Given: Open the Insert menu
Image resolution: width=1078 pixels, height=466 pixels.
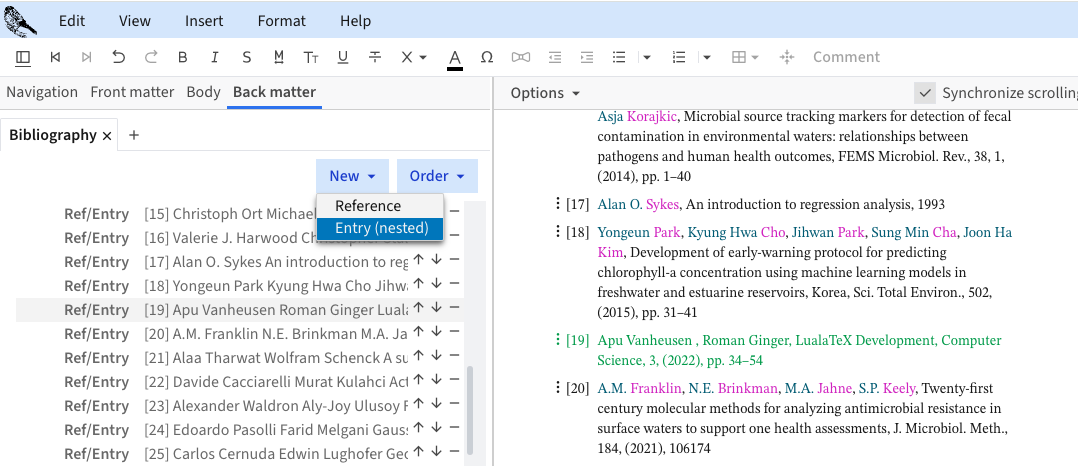Looking at the screenshot, I should coord(204,21).
